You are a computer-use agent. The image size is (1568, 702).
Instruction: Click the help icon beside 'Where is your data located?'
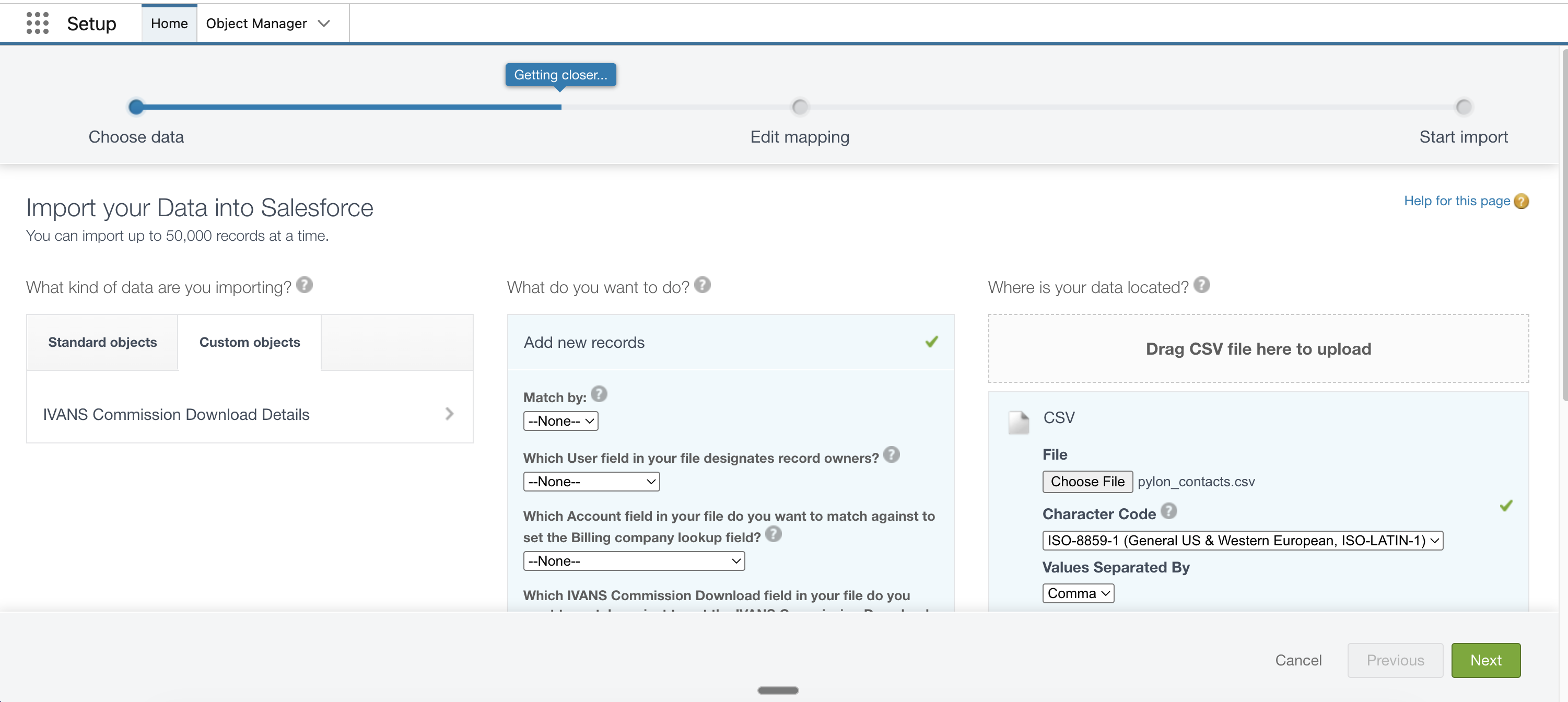click(x=1201, y=285)
